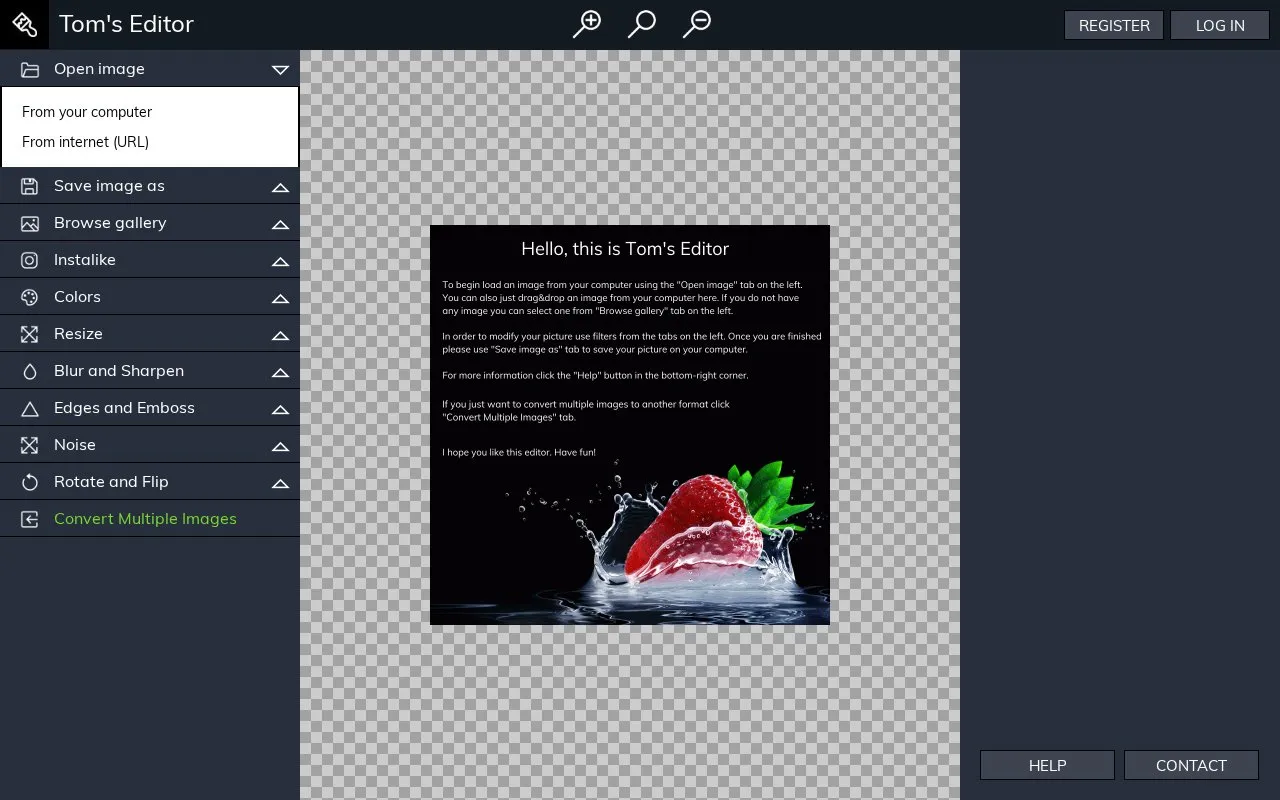The height and width of the screenshot is (800, 1280).
Task: Choose From internet (URL) option
Action: point(85,142)
